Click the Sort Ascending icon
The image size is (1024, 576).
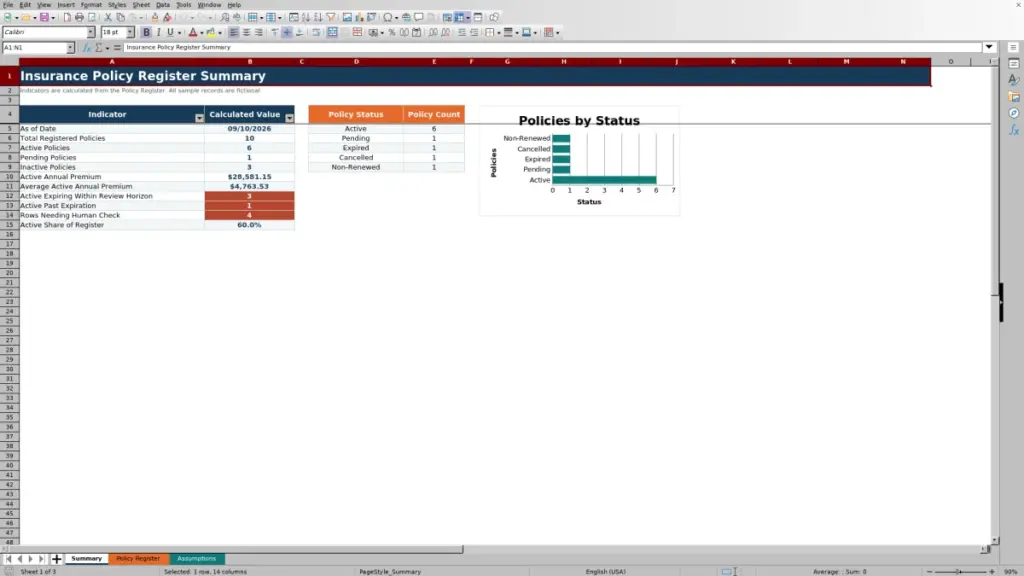click(x=306, y=18)
